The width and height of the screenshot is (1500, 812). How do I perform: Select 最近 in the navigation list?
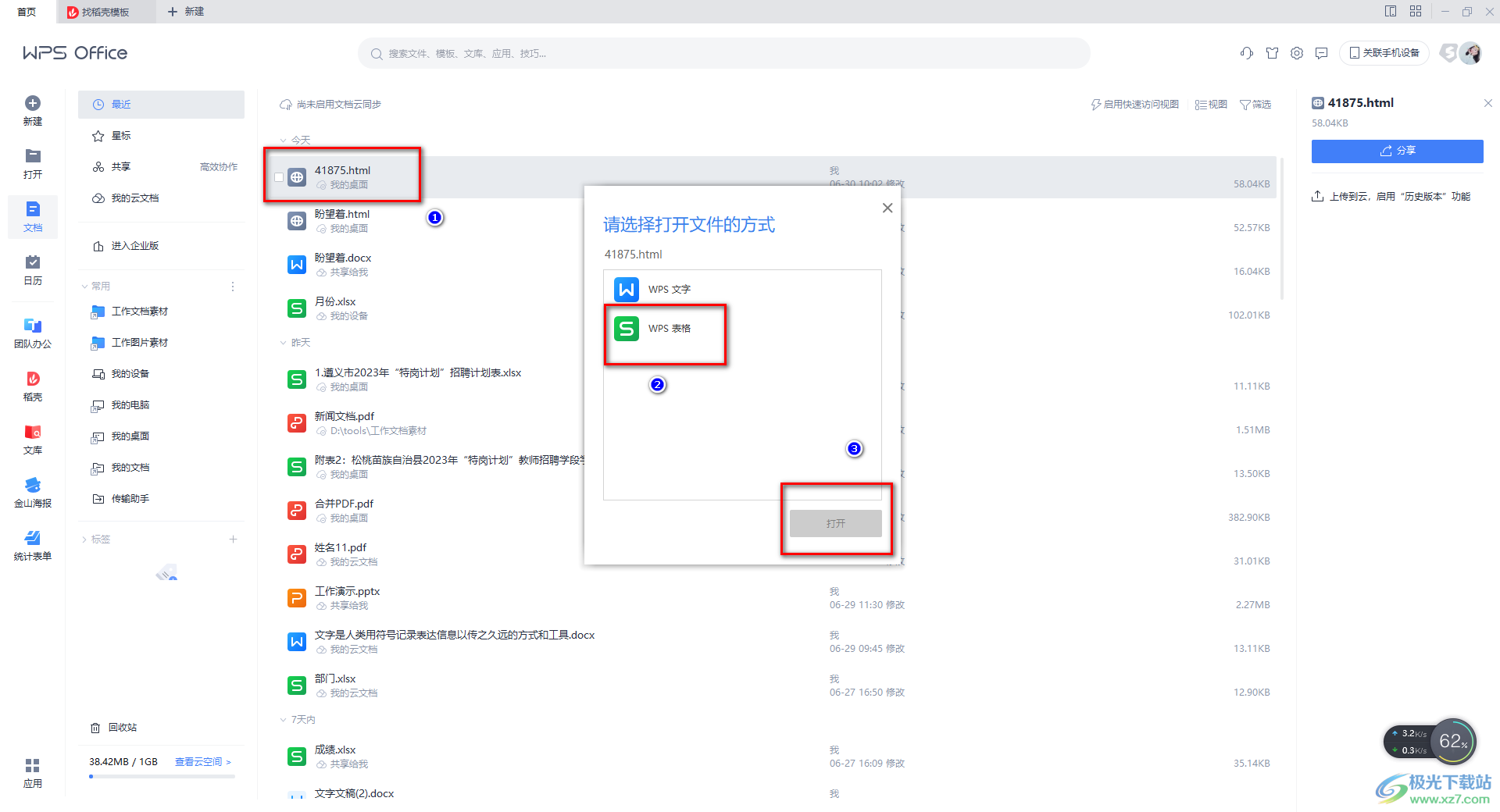[161, 105]
